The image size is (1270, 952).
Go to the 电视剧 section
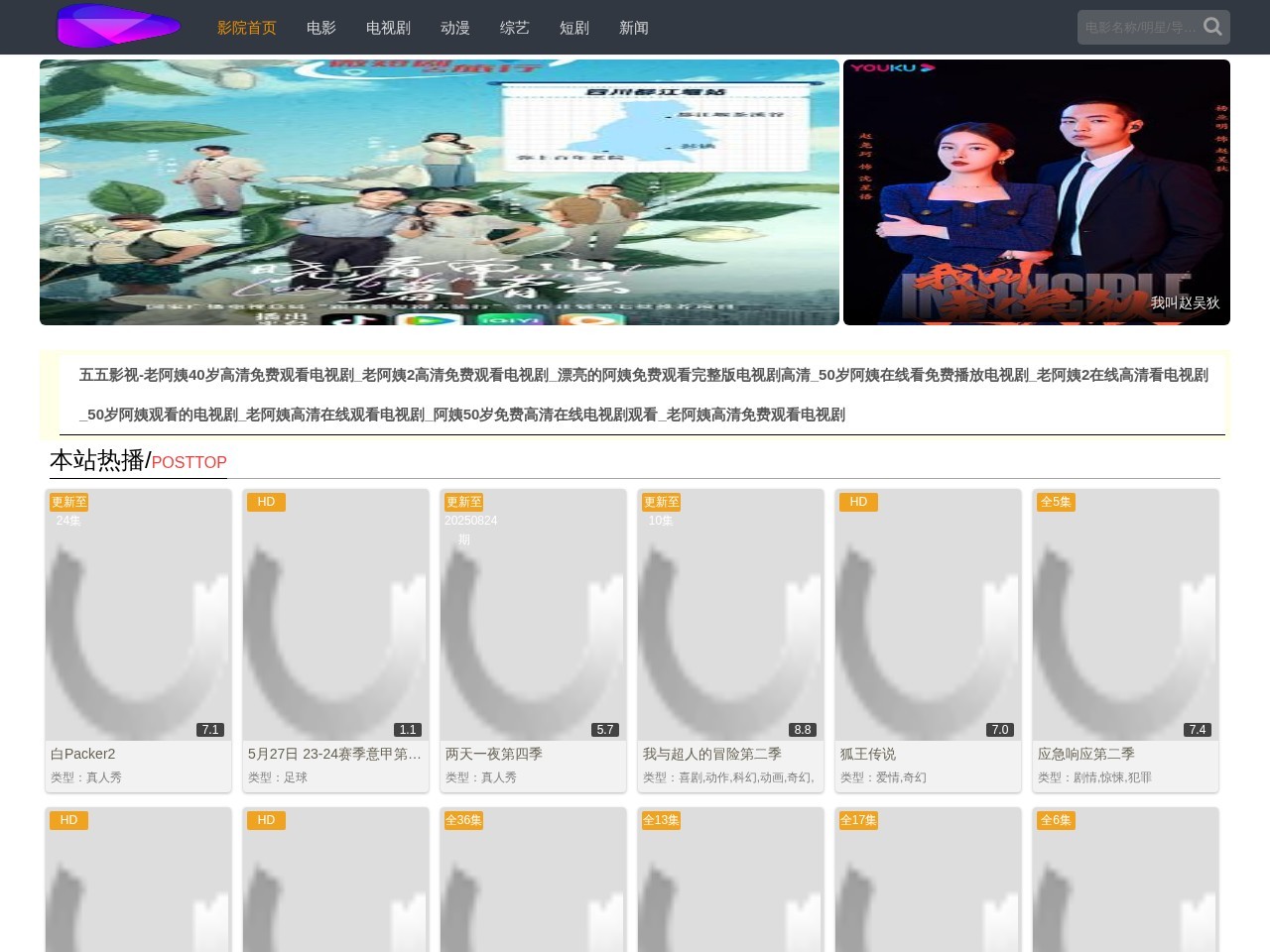(388, 28)
